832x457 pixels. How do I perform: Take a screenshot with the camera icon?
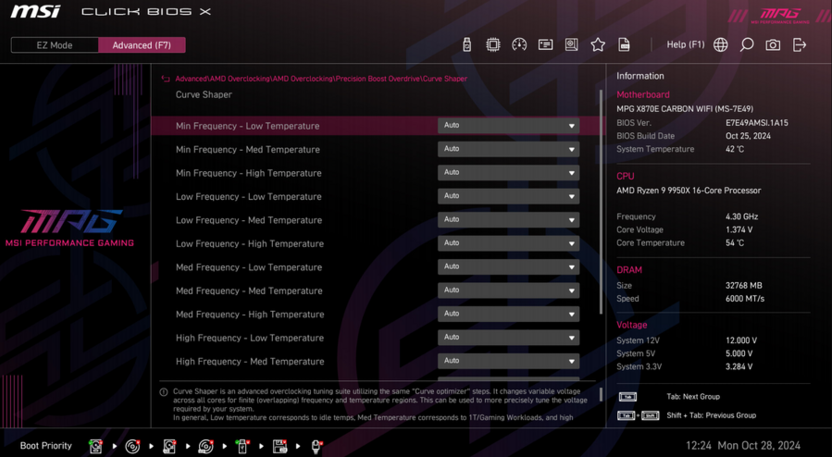(x=773, y=45)
